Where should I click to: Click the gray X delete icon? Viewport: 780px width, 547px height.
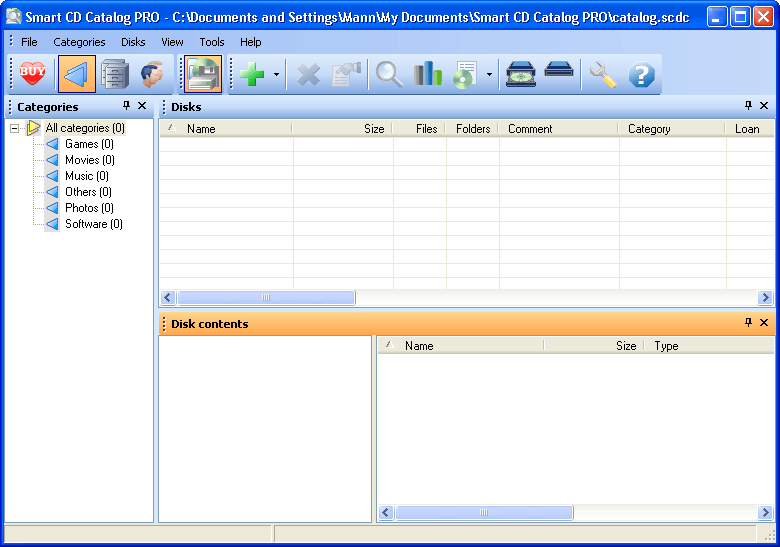pos(308,75)
